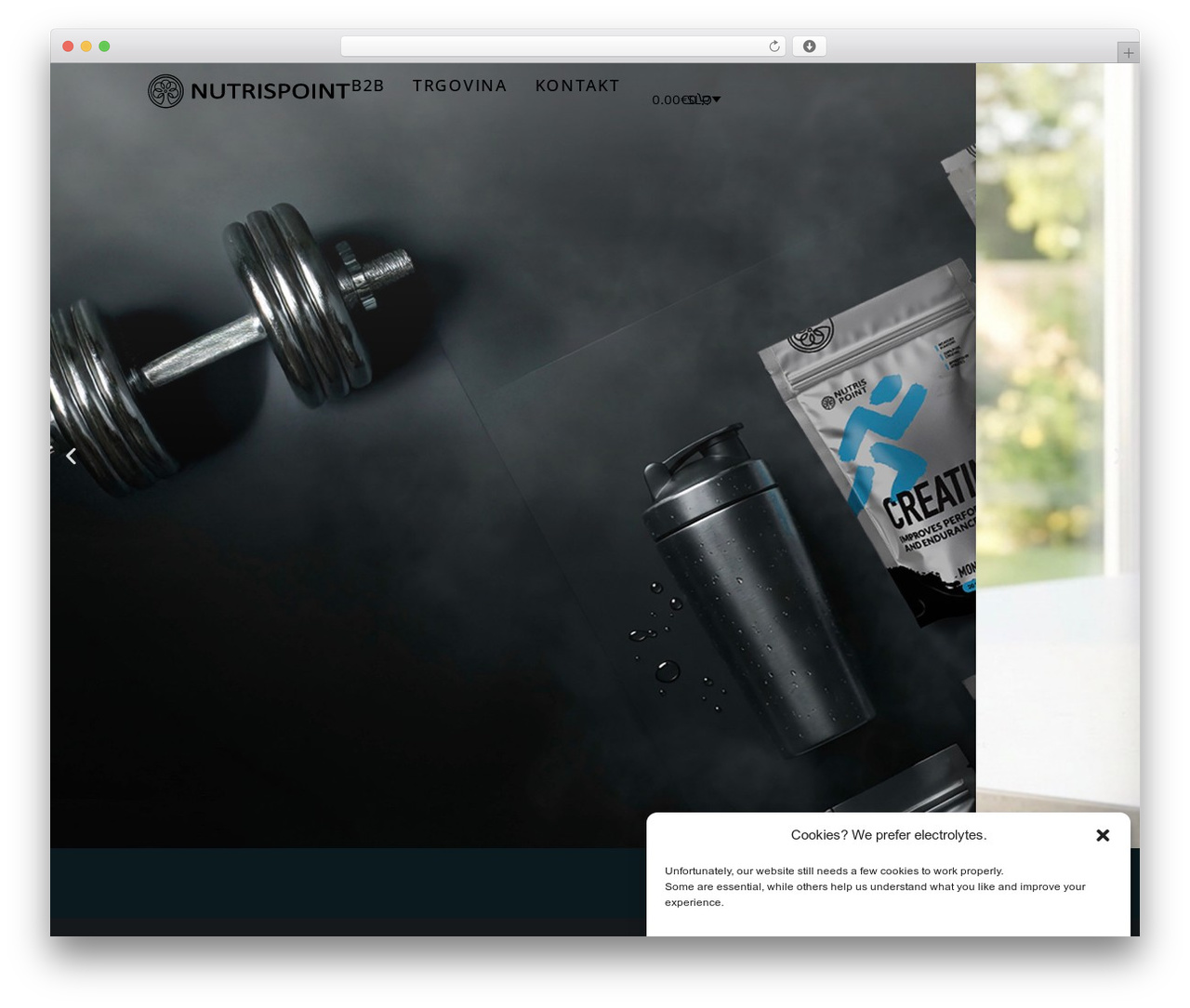Click the green maximize window button
The image size is (1190, 1008).
pos(104,46)
